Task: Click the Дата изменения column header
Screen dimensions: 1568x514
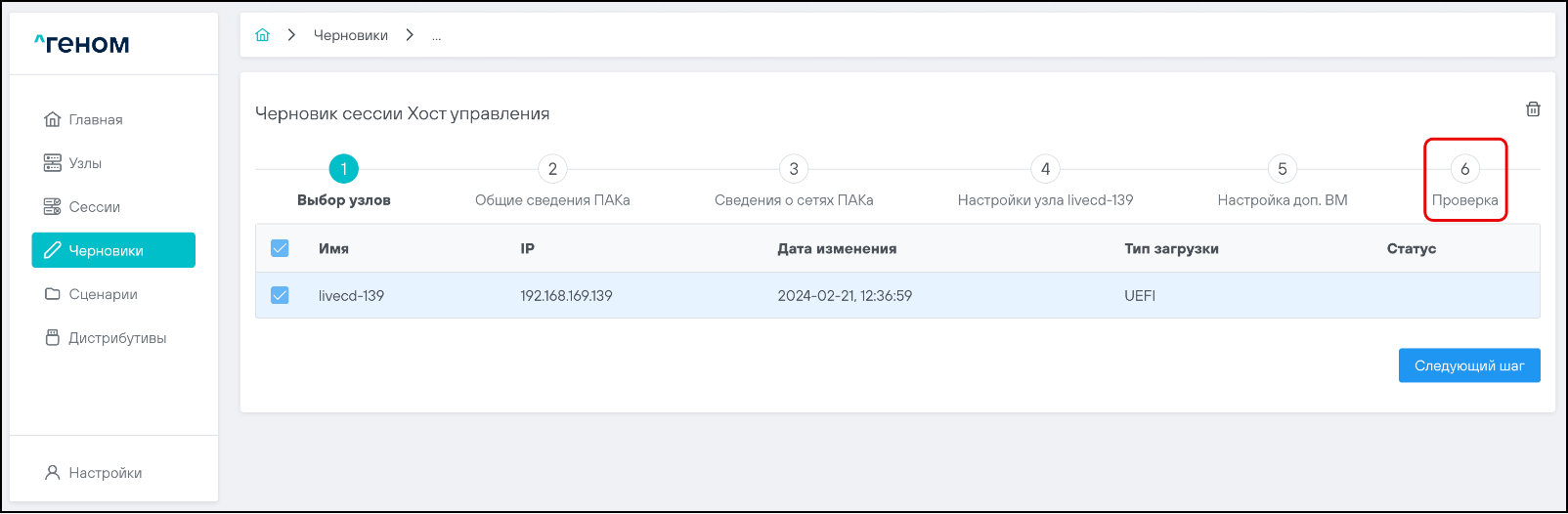Action: [x=837, y=249]
